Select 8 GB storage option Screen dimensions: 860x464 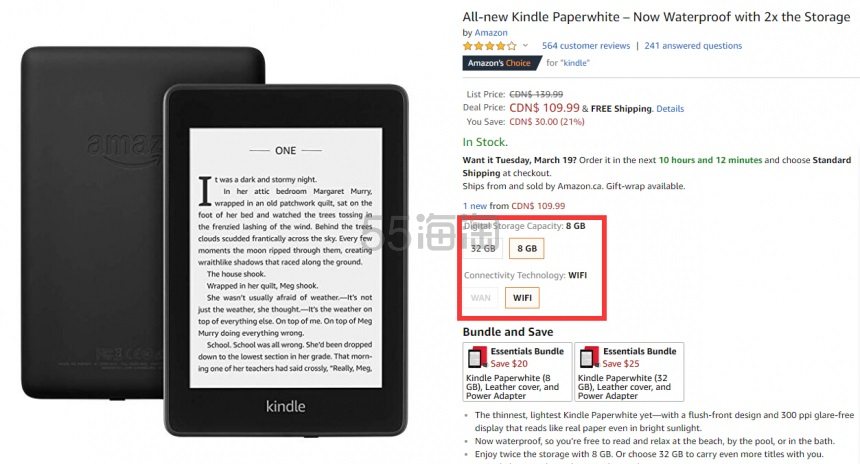pos(527,248)
